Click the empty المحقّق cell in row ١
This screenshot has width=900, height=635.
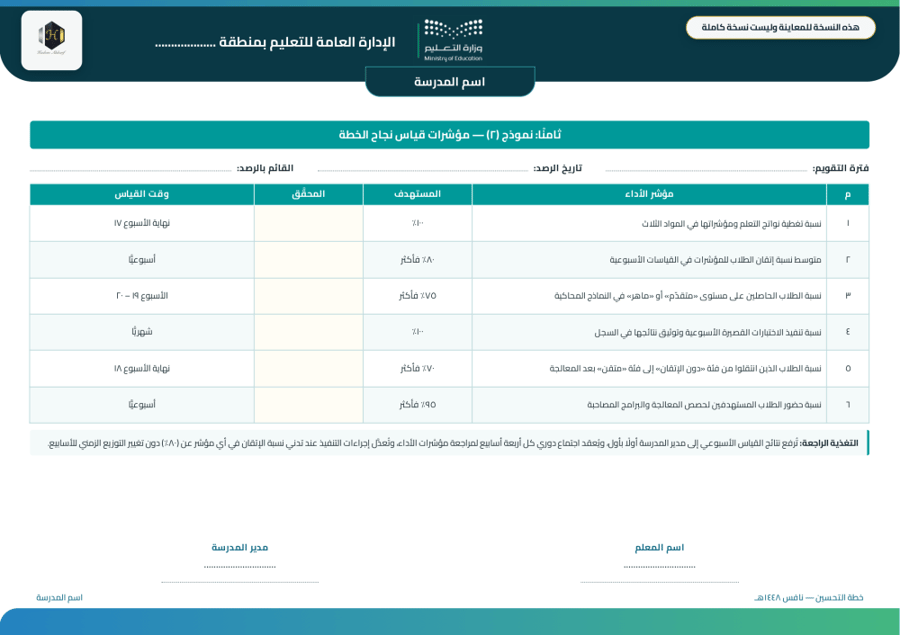[308, 223]
